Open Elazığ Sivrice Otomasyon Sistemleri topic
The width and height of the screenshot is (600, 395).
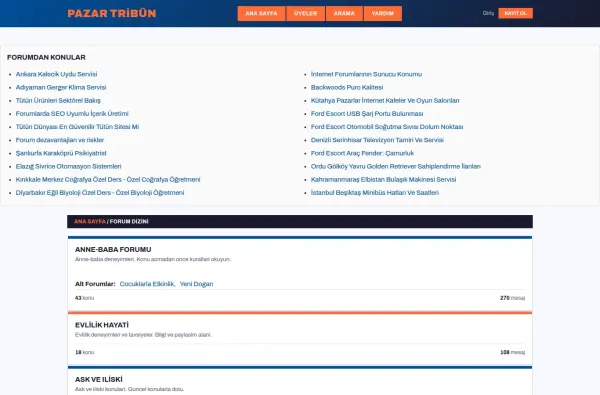click(68, 166)
